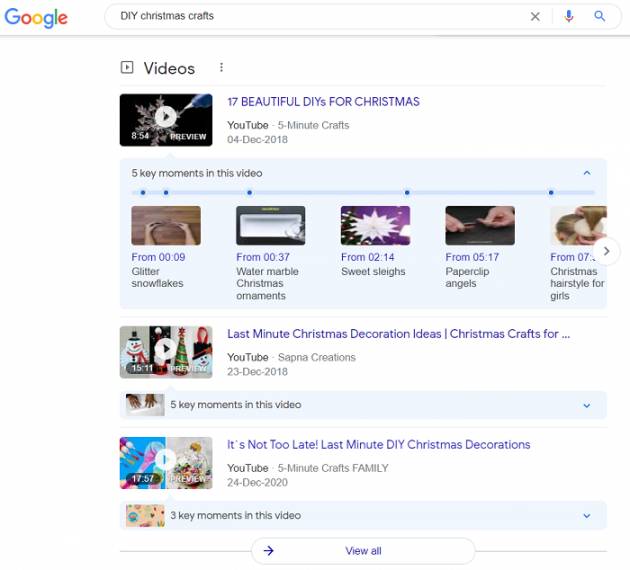Open the Water marble ornaments moment thumbnail
This screenshot has width=630, height=570.
coord(270,225)
